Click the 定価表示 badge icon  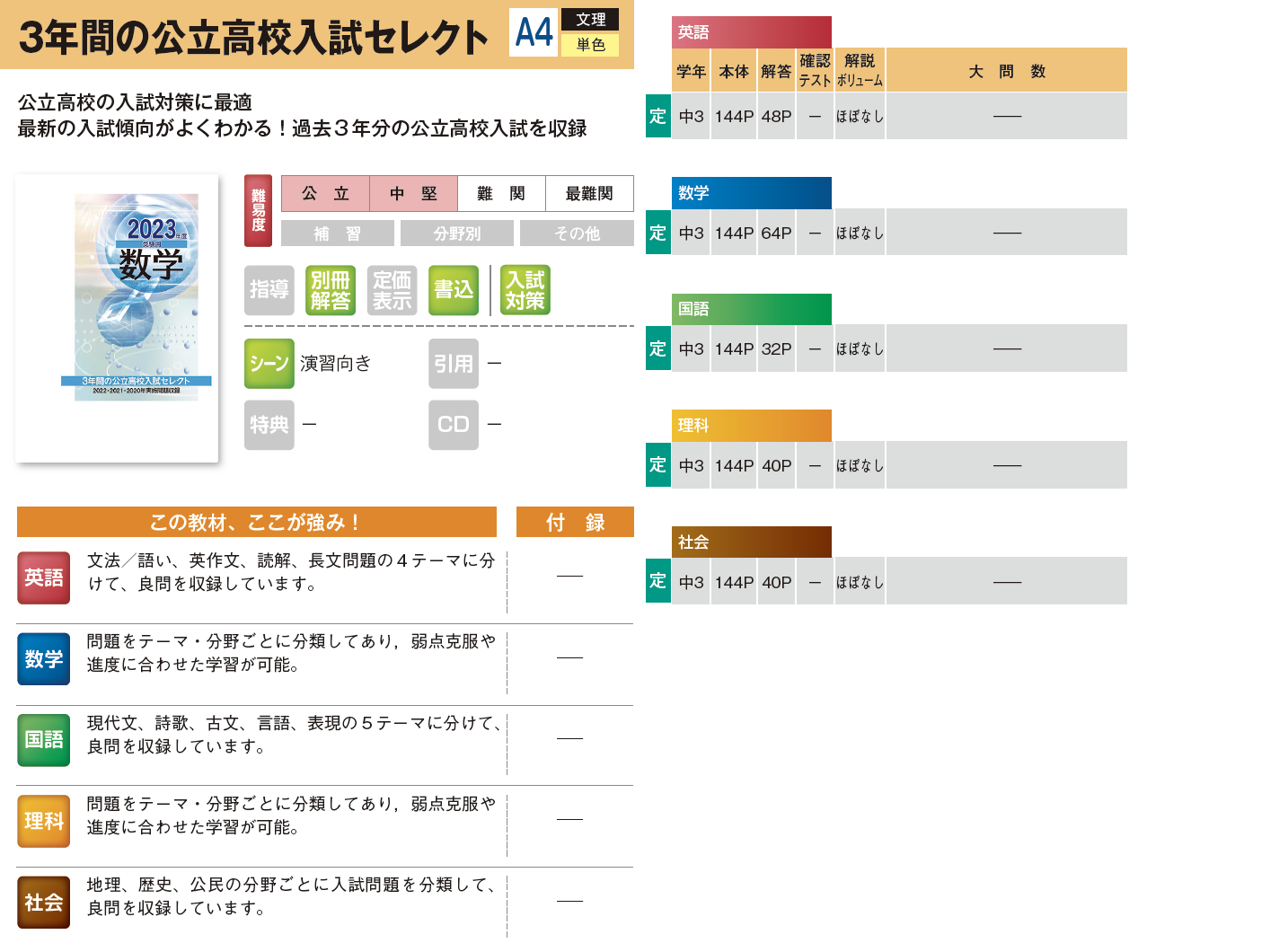393,290
